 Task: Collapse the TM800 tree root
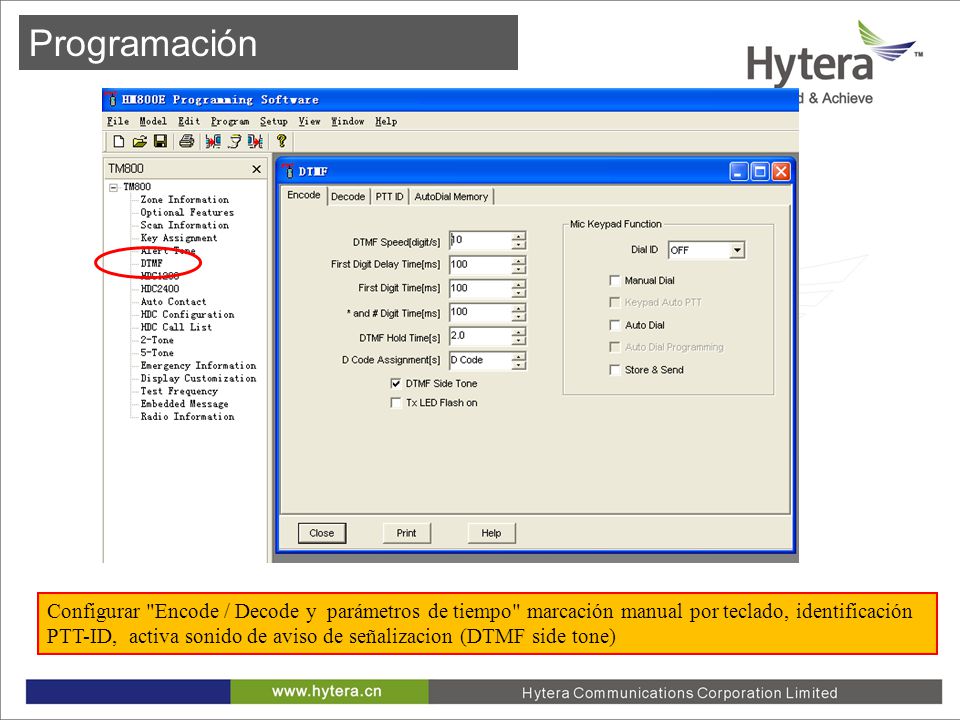coord(113,187)
